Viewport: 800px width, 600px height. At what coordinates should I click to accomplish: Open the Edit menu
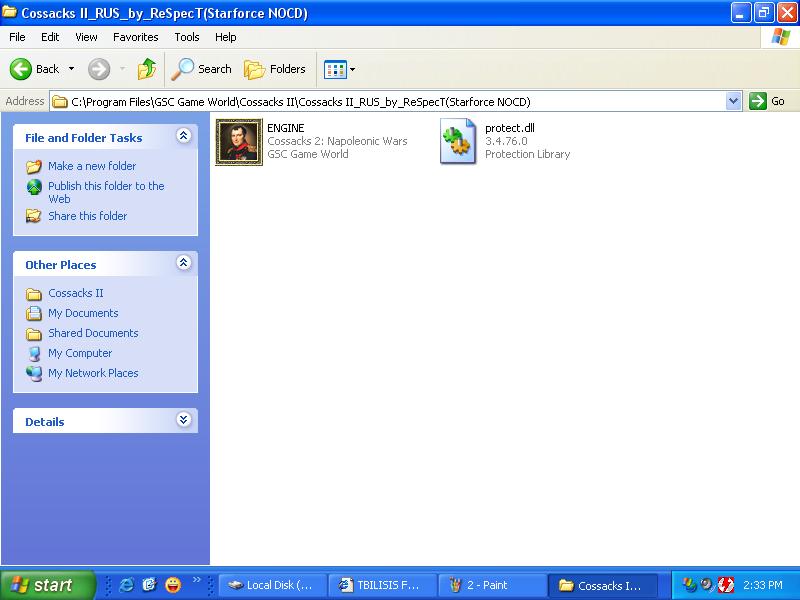pos(50,37)
